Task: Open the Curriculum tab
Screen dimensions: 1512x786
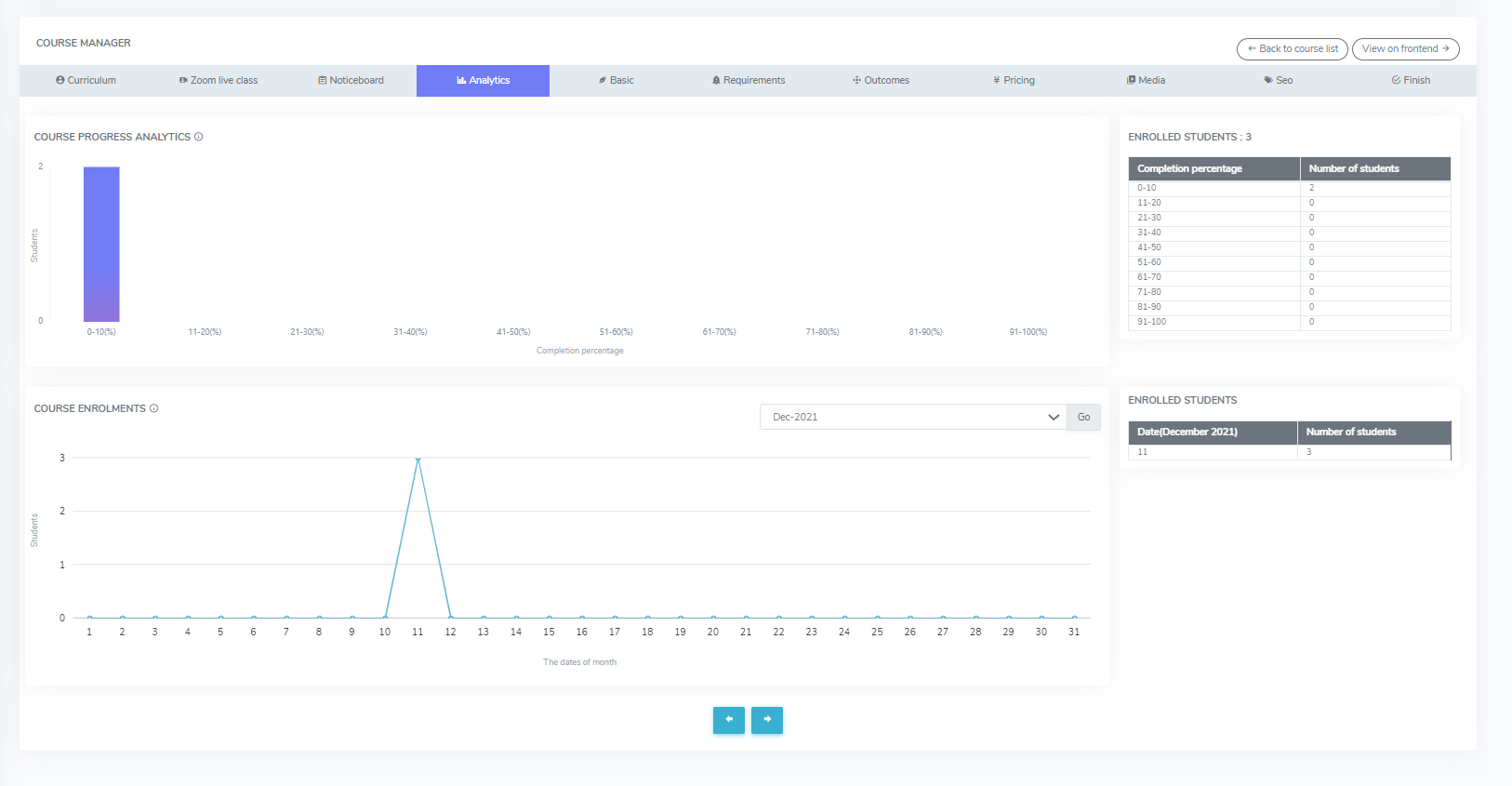Action: coord(86,80)
